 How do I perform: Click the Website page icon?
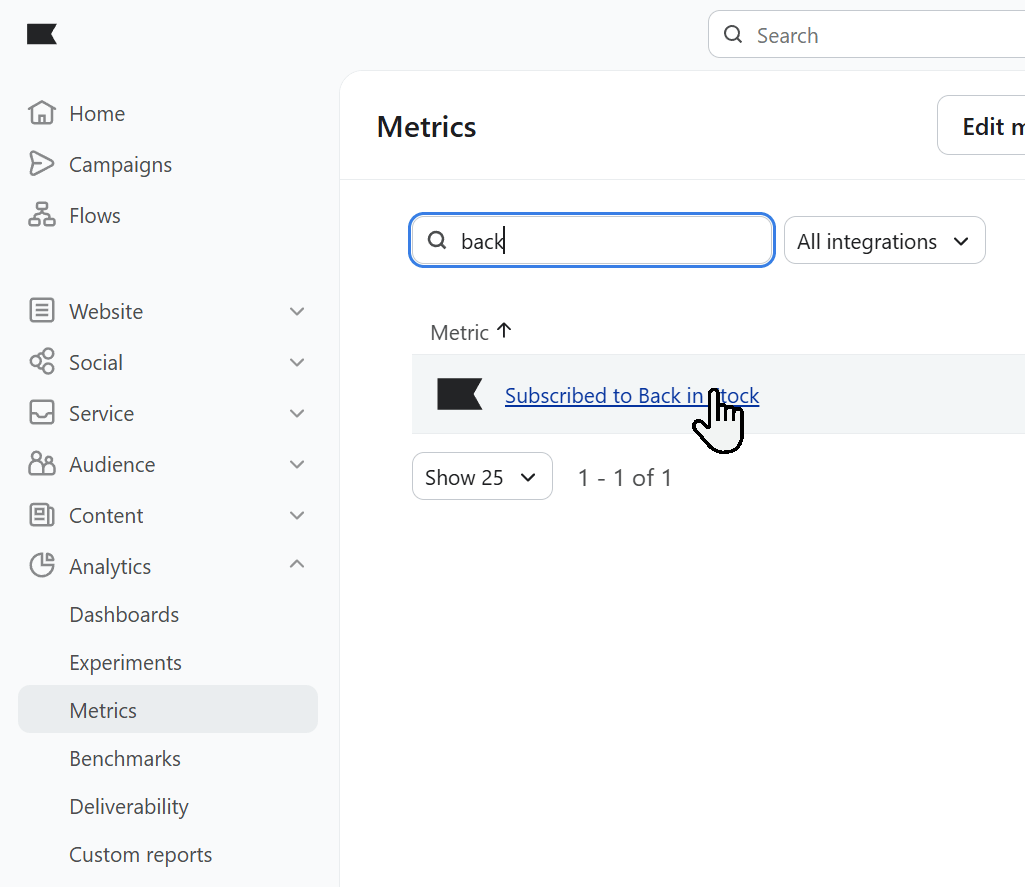coord(42,310)
